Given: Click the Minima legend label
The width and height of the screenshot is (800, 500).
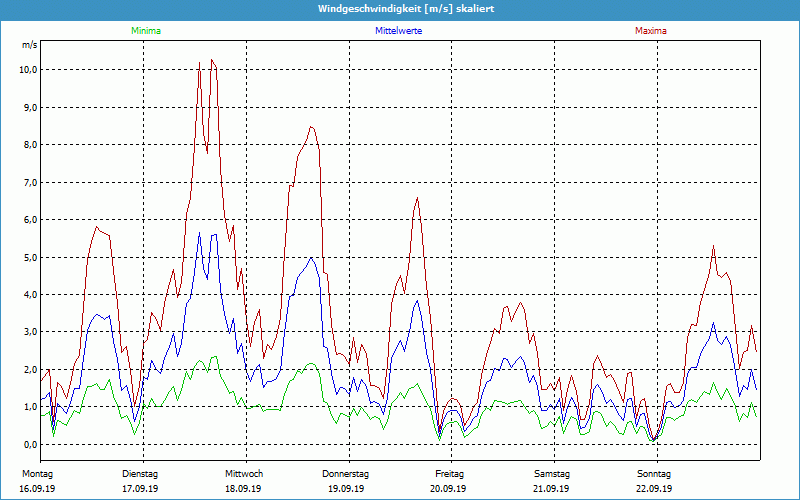Looking at the screenshot, I should click(x=146, y=31).
